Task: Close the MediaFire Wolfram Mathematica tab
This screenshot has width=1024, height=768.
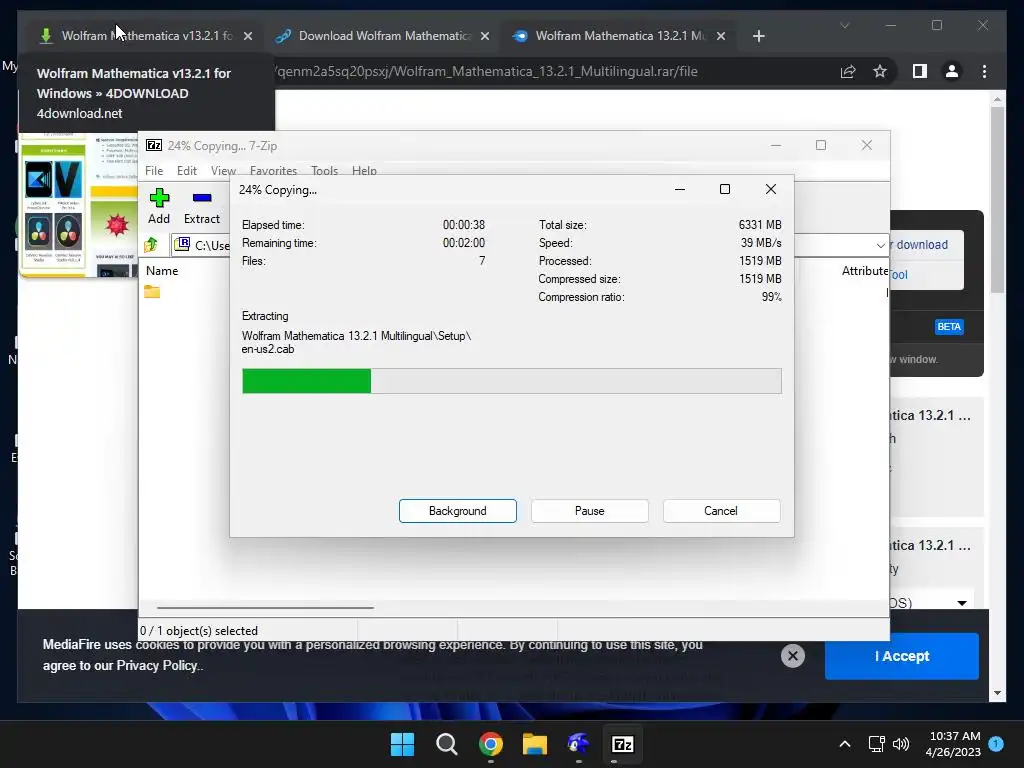Action: click(721, 36)
